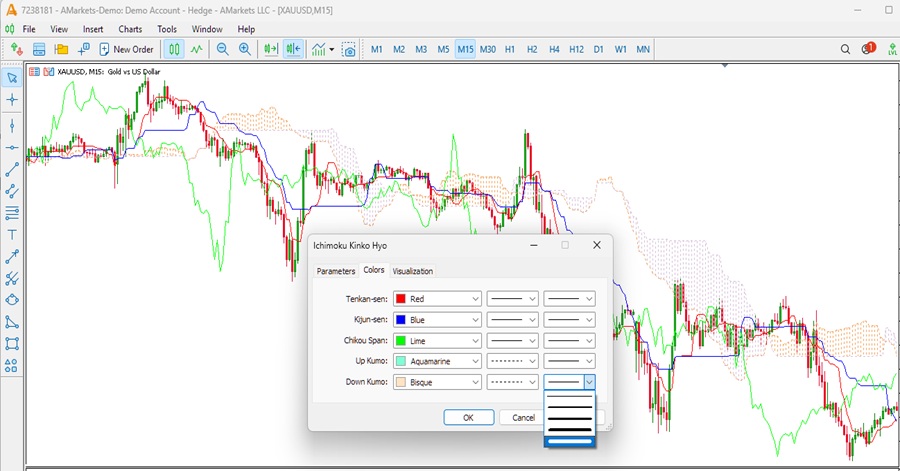Select the horizontal line tool
The height and width of the screenshot is (471, 900).
click(x=12, y=147)
